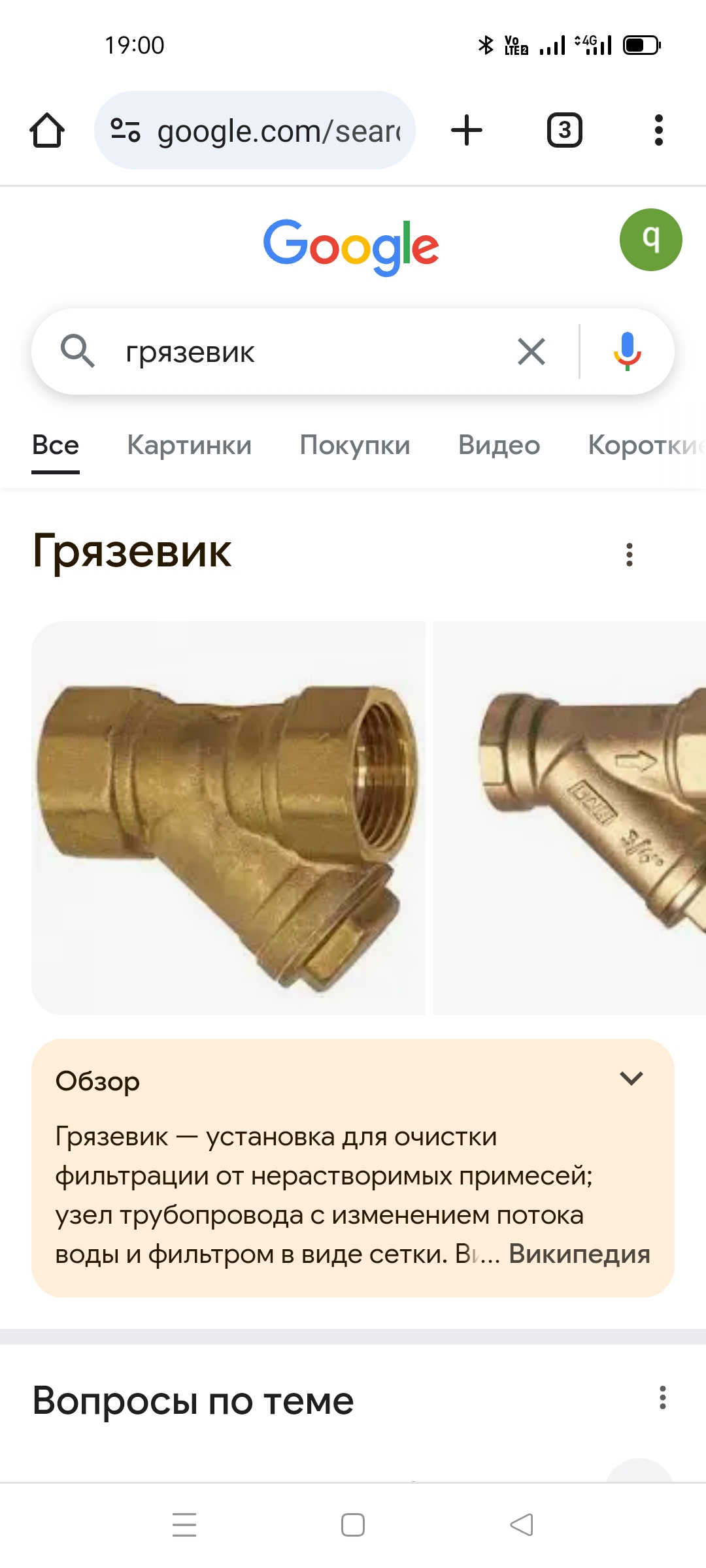The width and height of the screenshot is (706, 1568).
Task: Expand the Обзор panel chevron
Action: click(631, 1078)
